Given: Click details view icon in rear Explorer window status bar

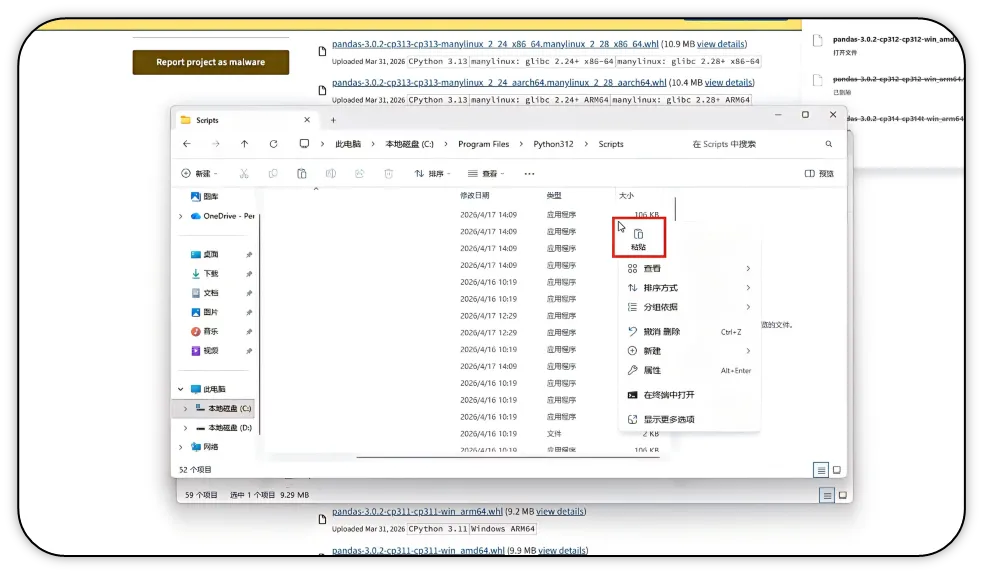Looking at the screenshot, I should coord(828,496).
